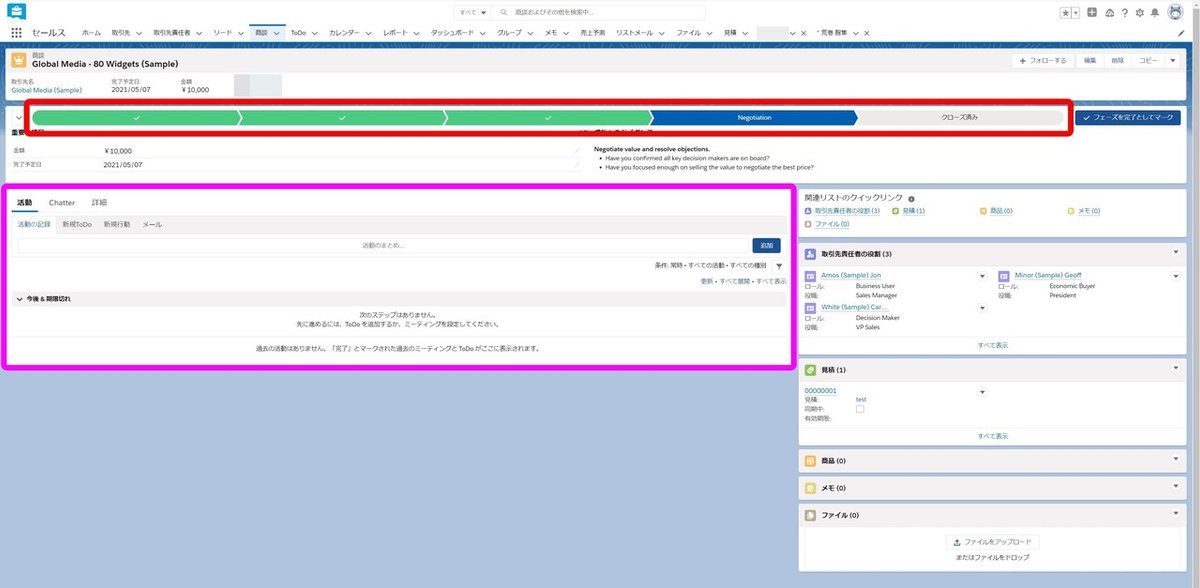This screenshot has height=588, width=1200.
Task: Open the White (Sample) Car... contact link
Action: click(x=854, y=307)
